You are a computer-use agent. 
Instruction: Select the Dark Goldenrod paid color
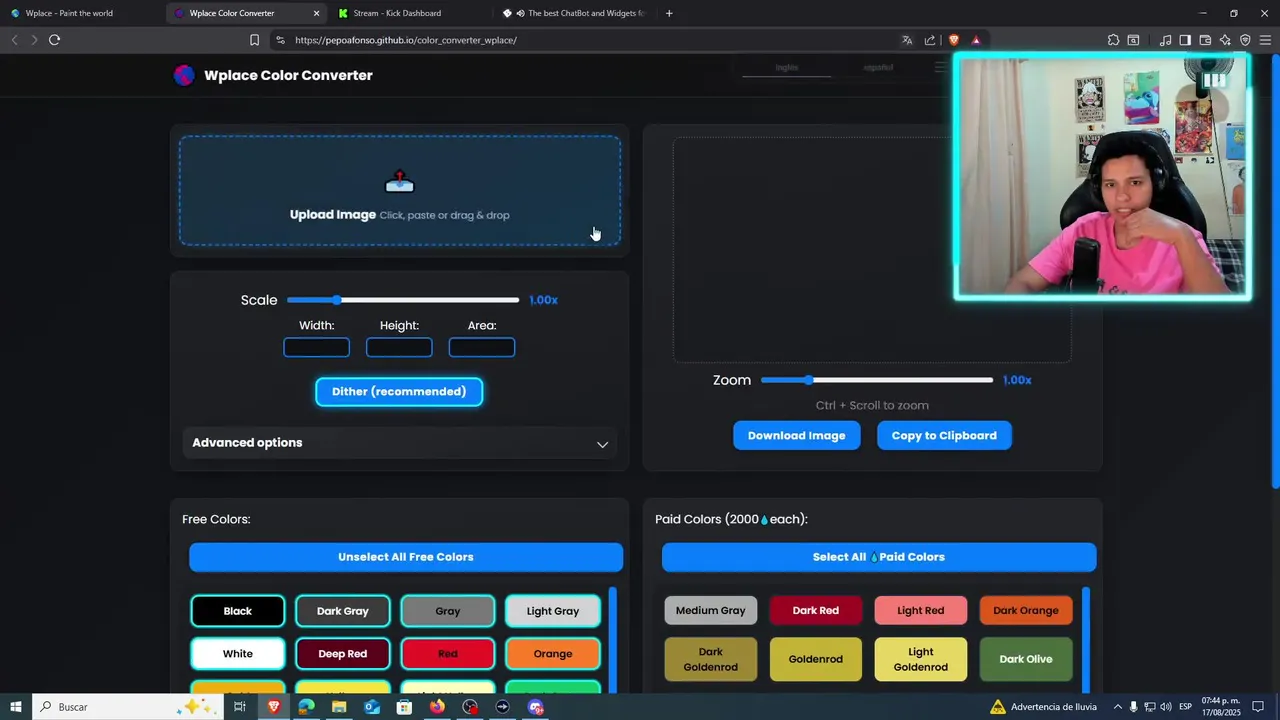pyautogui.click(x=711, y=660)
